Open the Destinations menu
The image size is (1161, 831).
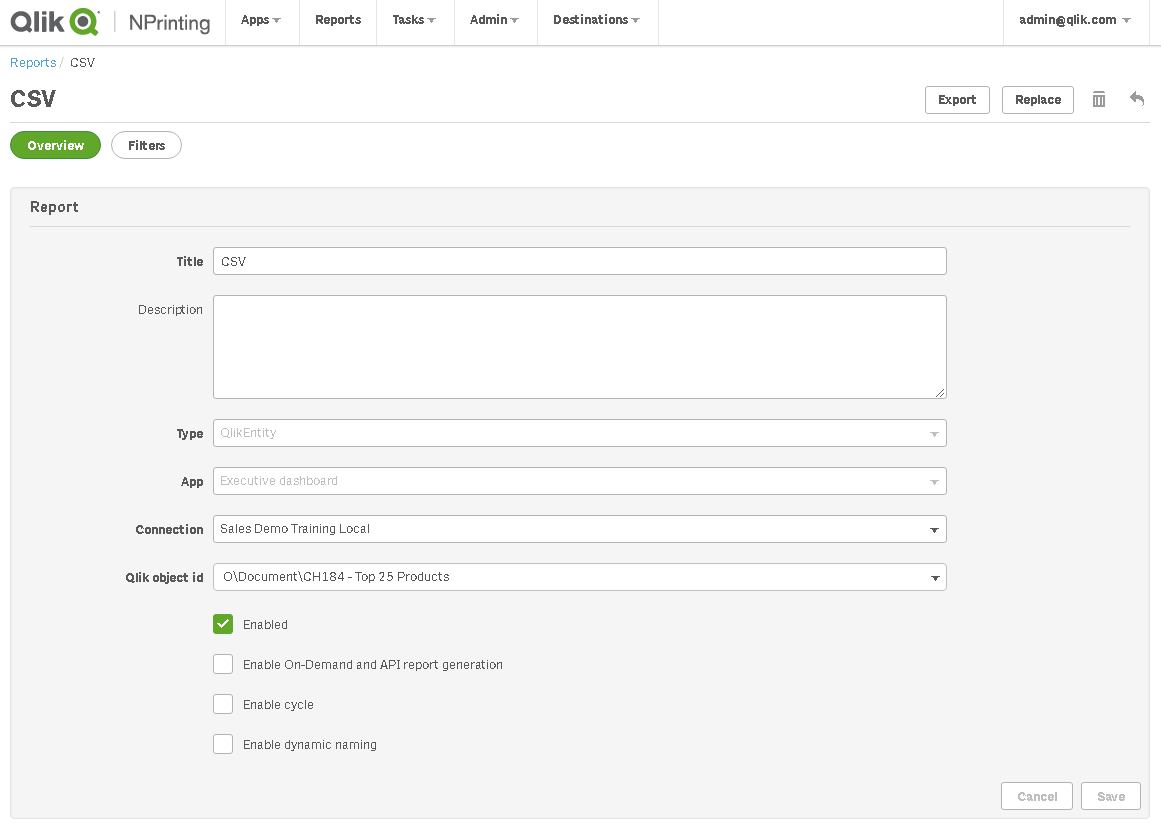(596, 20)
